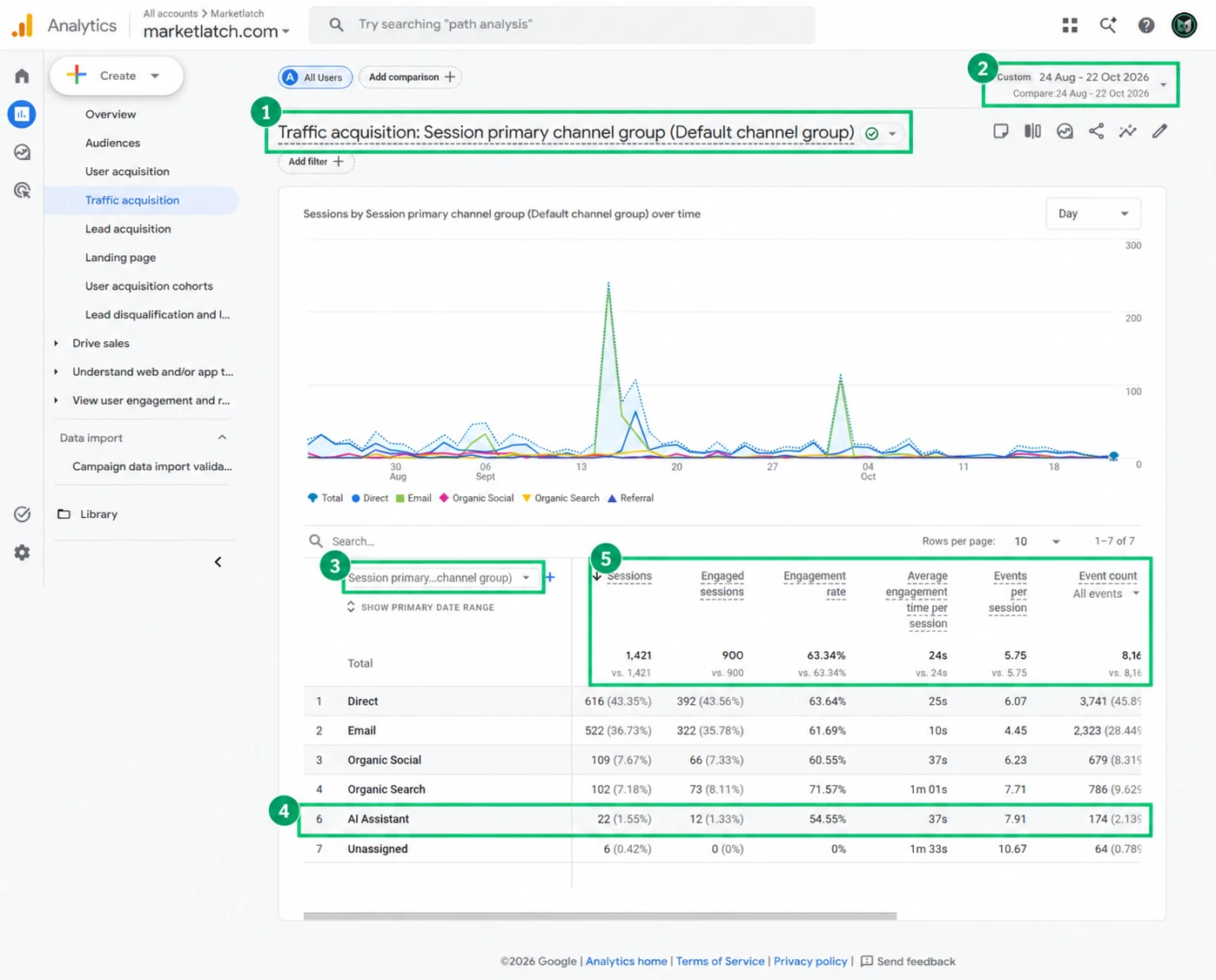Toggle the Direct series in the chart legend
The width and height of the screenshot is (1216, 980).
coord(370,499)
